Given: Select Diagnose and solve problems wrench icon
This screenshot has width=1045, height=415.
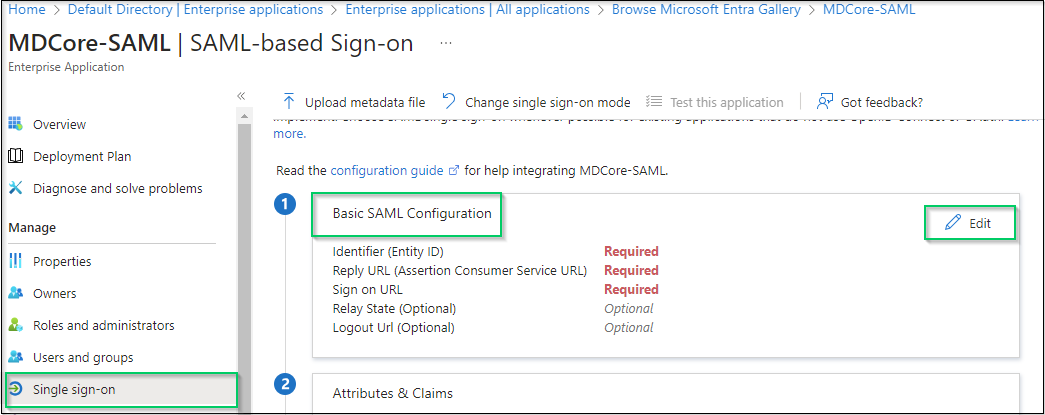Looking at the screenshot, I should [x=15, y=189].
